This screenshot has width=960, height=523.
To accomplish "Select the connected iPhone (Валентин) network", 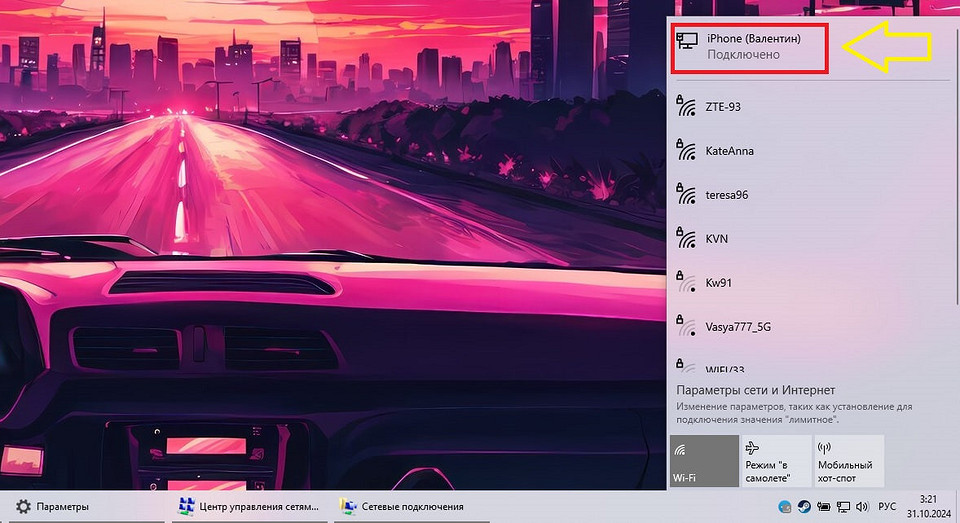I will tap(748, 46).
